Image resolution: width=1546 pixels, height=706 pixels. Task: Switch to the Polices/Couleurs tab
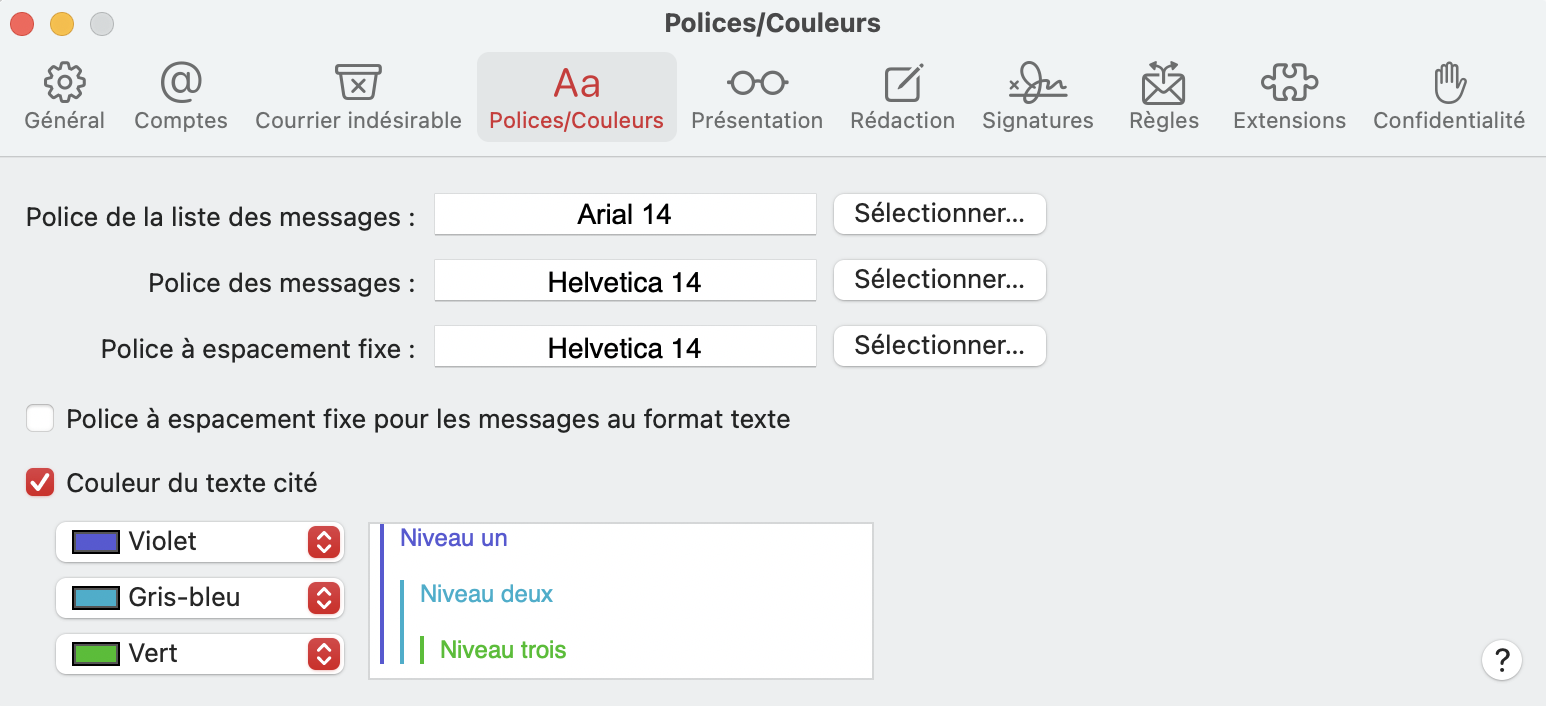(x=577, y=97)
